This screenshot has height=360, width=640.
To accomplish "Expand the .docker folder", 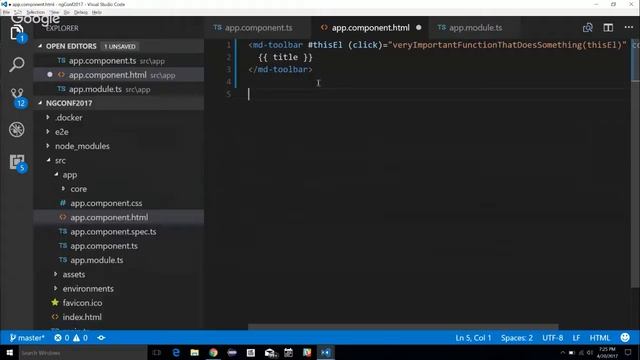I will [48, 118].
